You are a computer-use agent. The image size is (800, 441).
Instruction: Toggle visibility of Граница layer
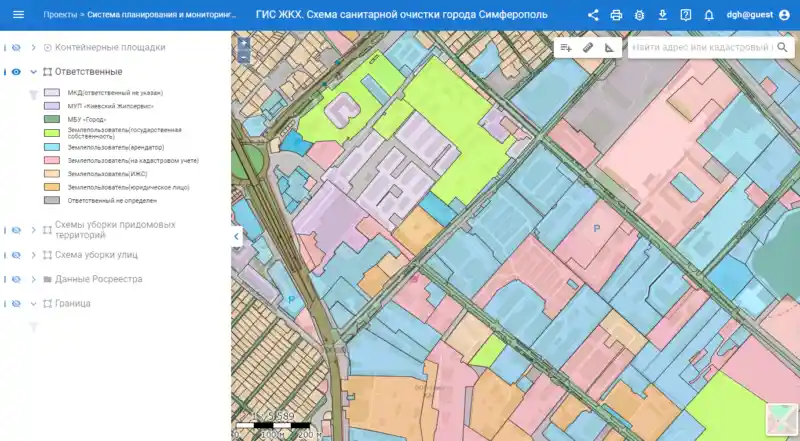tap(16, 304)
